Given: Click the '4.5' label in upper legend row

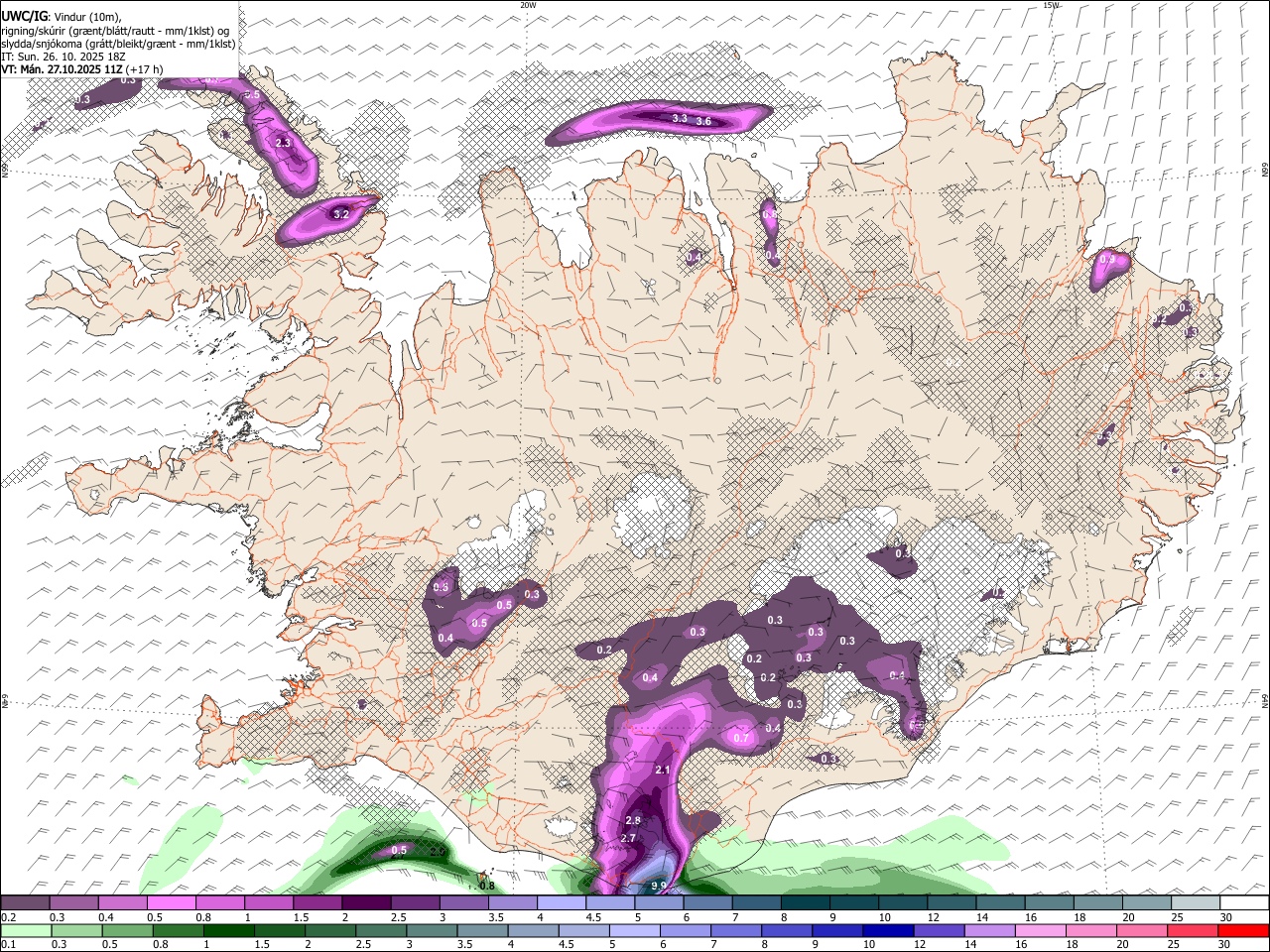Looking at the screenshot, I should coord(593,917).
